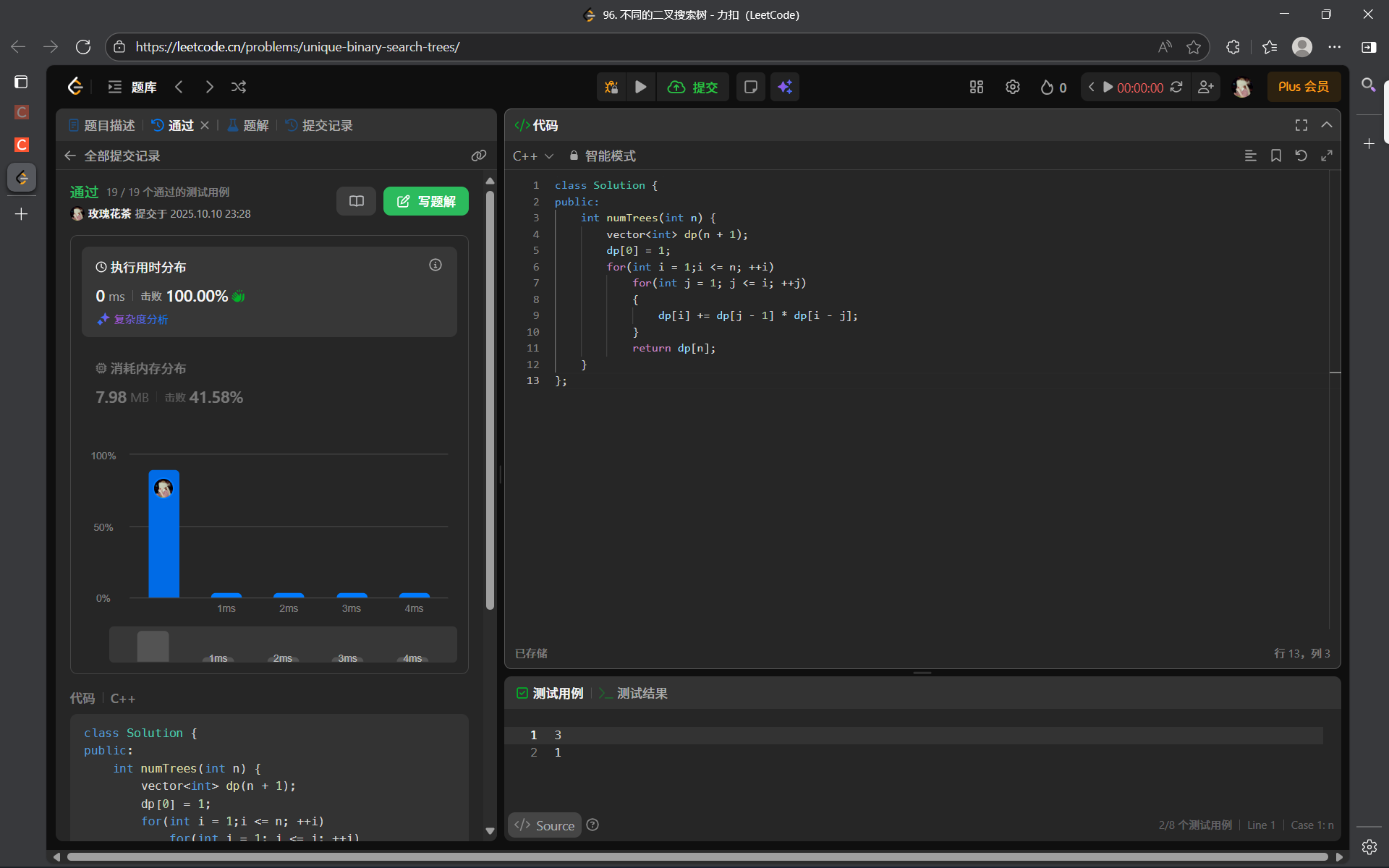Open the layout grid icon
This screenshot has width=1389, height=868.
(x=977, y=87)
